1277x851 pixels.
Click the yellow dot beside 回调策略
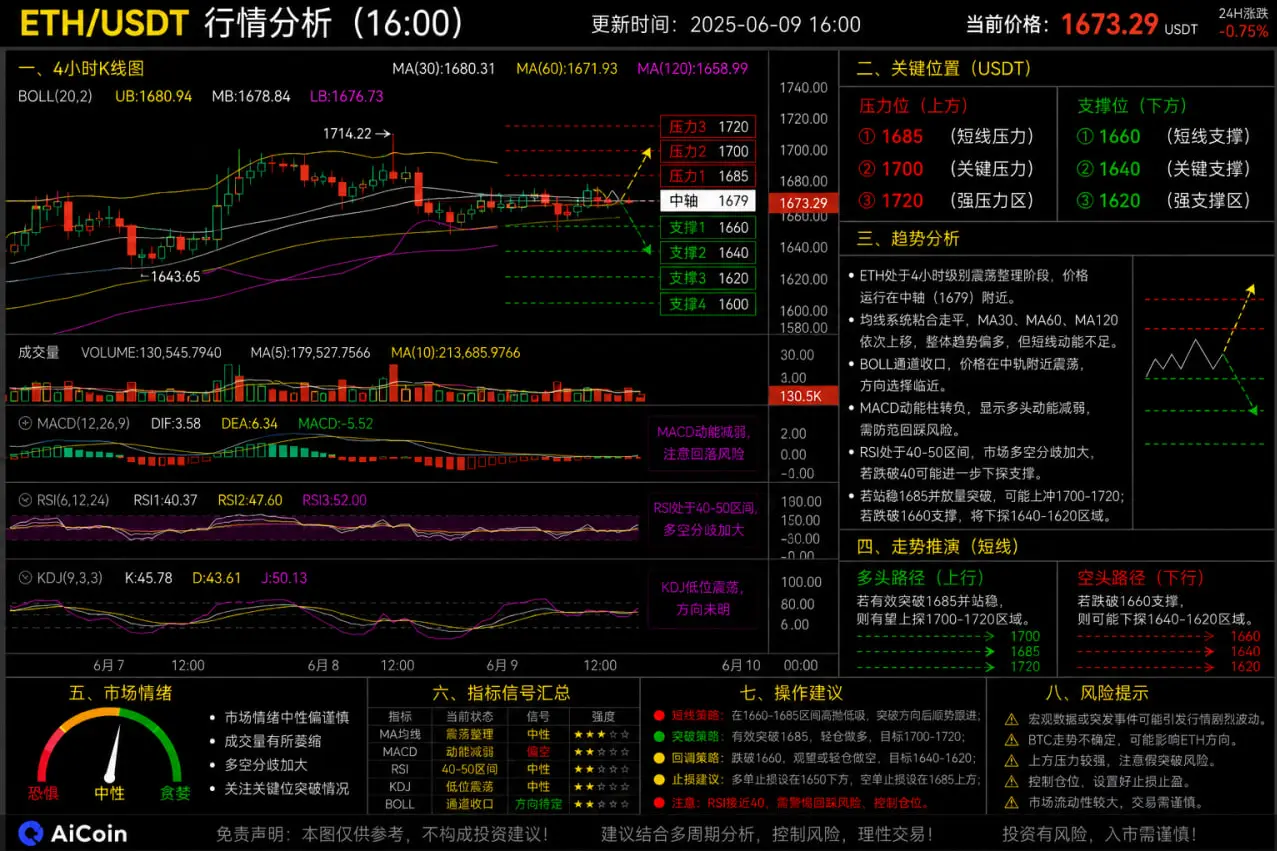658,758
